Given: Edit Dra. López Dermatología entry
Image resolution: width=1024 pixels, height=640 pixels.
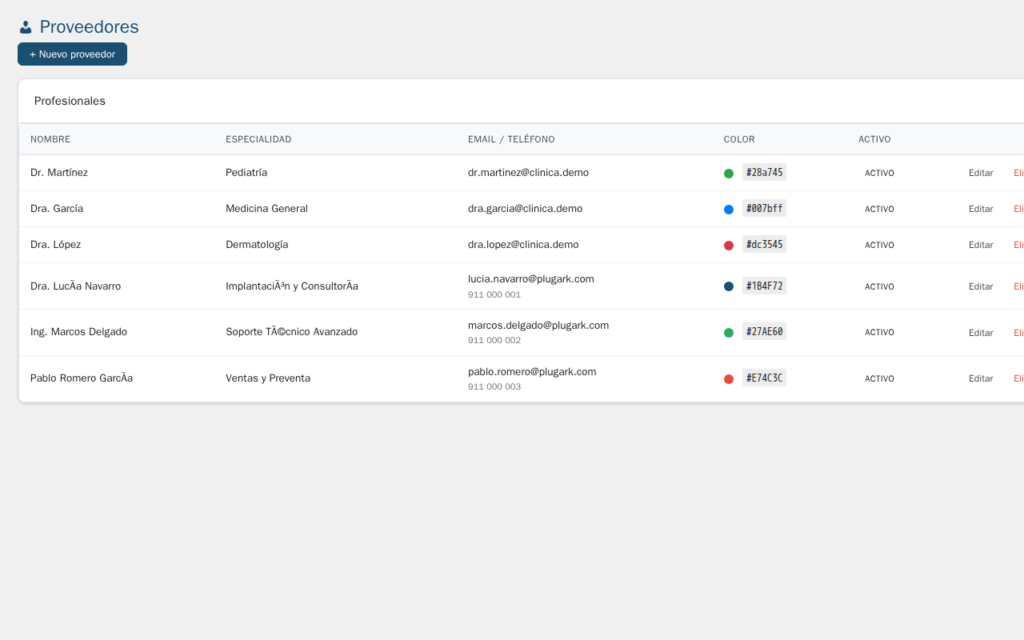Looking at the screenshot, I should 980,245.
